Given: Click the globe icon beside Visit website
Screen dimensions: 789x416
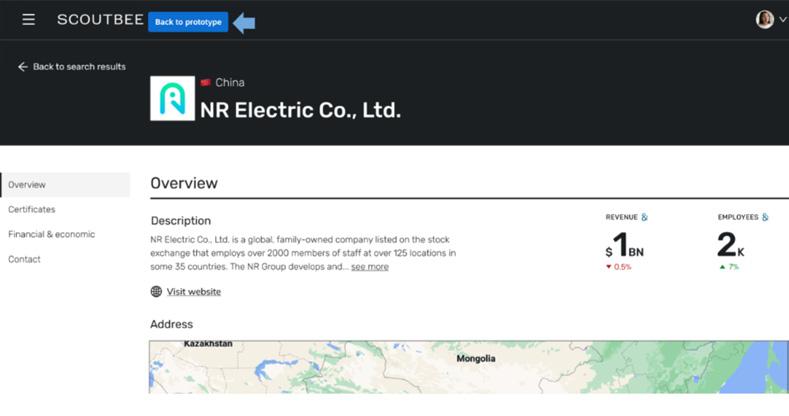Looking at the screenshot, I should tap(156, 292).
